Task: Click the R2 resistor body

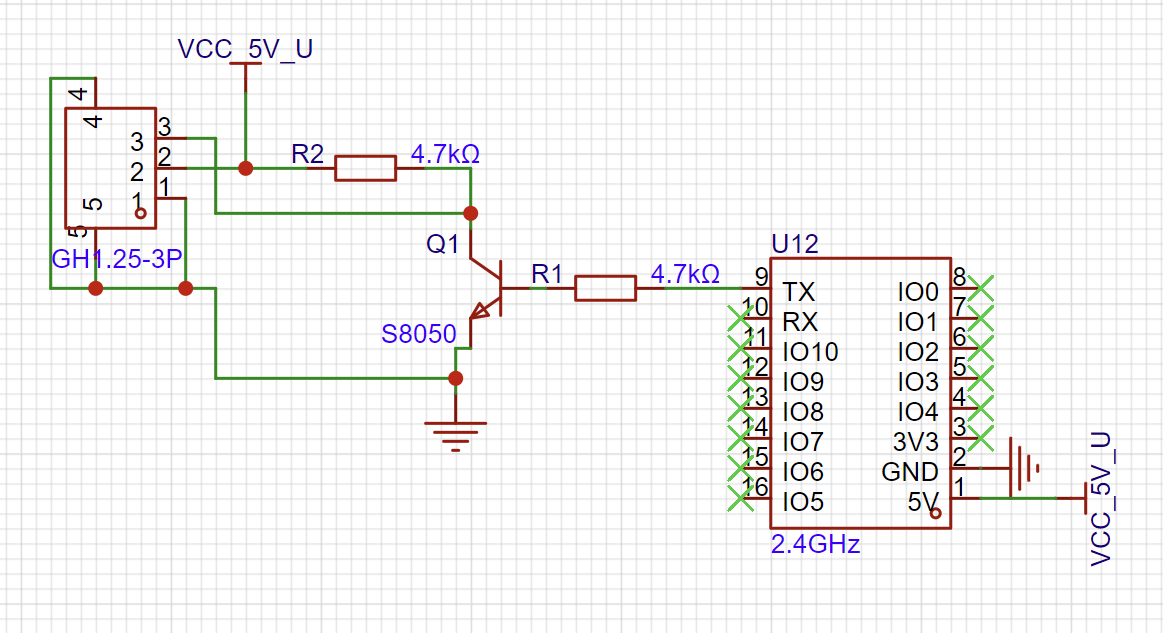Action: pyautogui.click(x=365, y=168)
